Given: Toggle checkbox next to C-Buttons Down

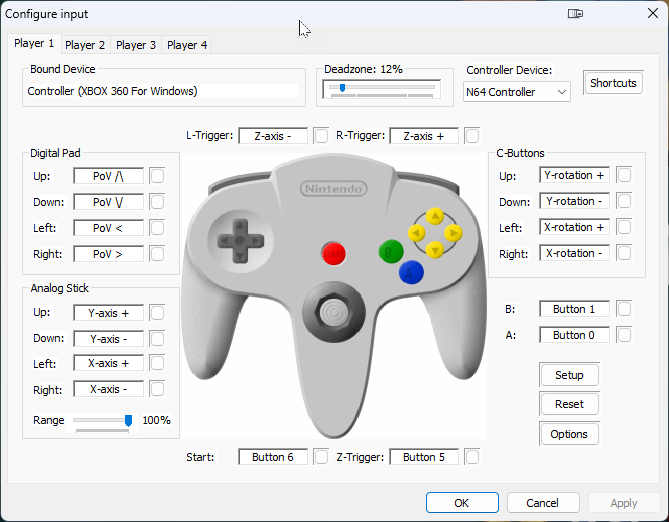Looking at the screenshot, I should [x=624, y=201].
